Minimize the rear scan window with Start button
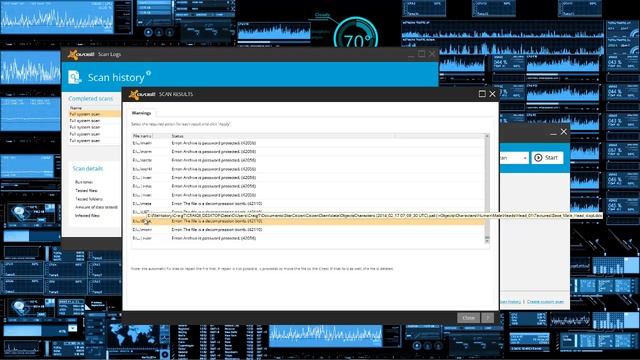This screenshot has height=360, width=640. point(553,133)
